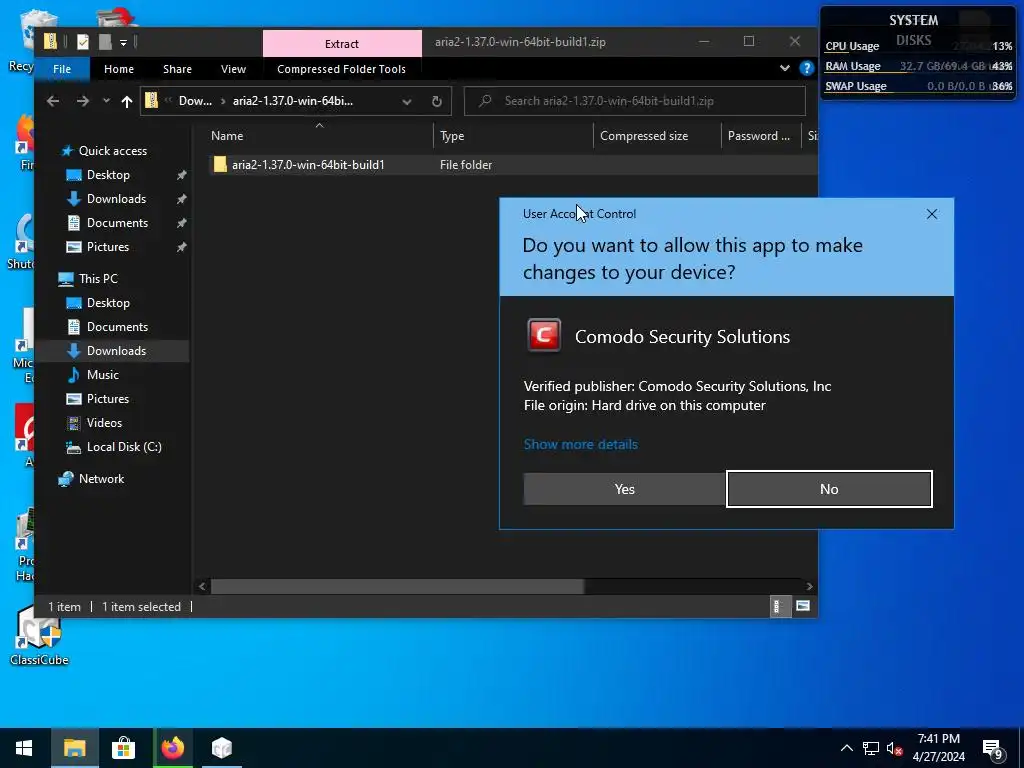Select pinned Desktop under Quick access
This screenshot has width=1024, height=768.
[108, 175]
